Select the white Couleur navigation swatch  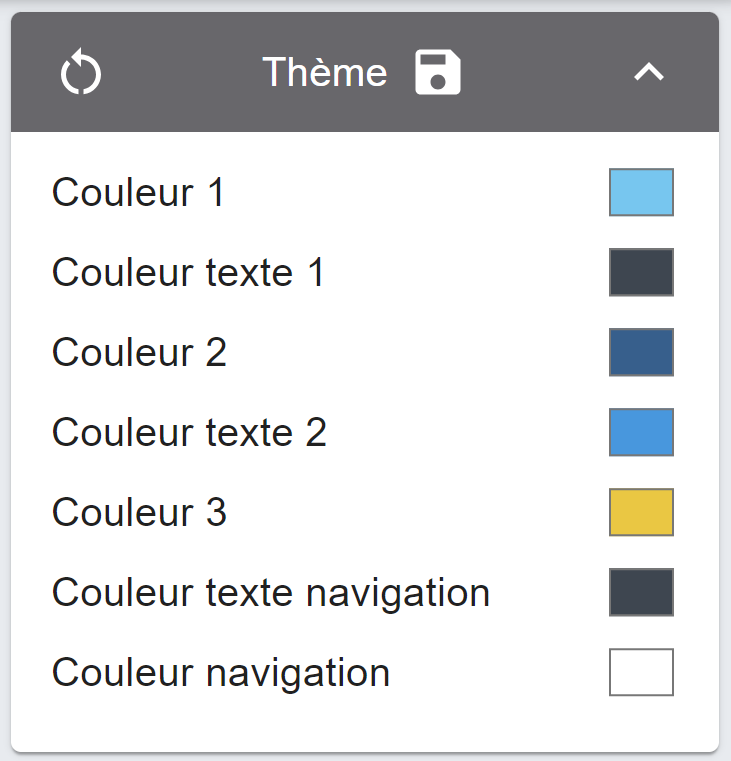click(x=641, y=672)
